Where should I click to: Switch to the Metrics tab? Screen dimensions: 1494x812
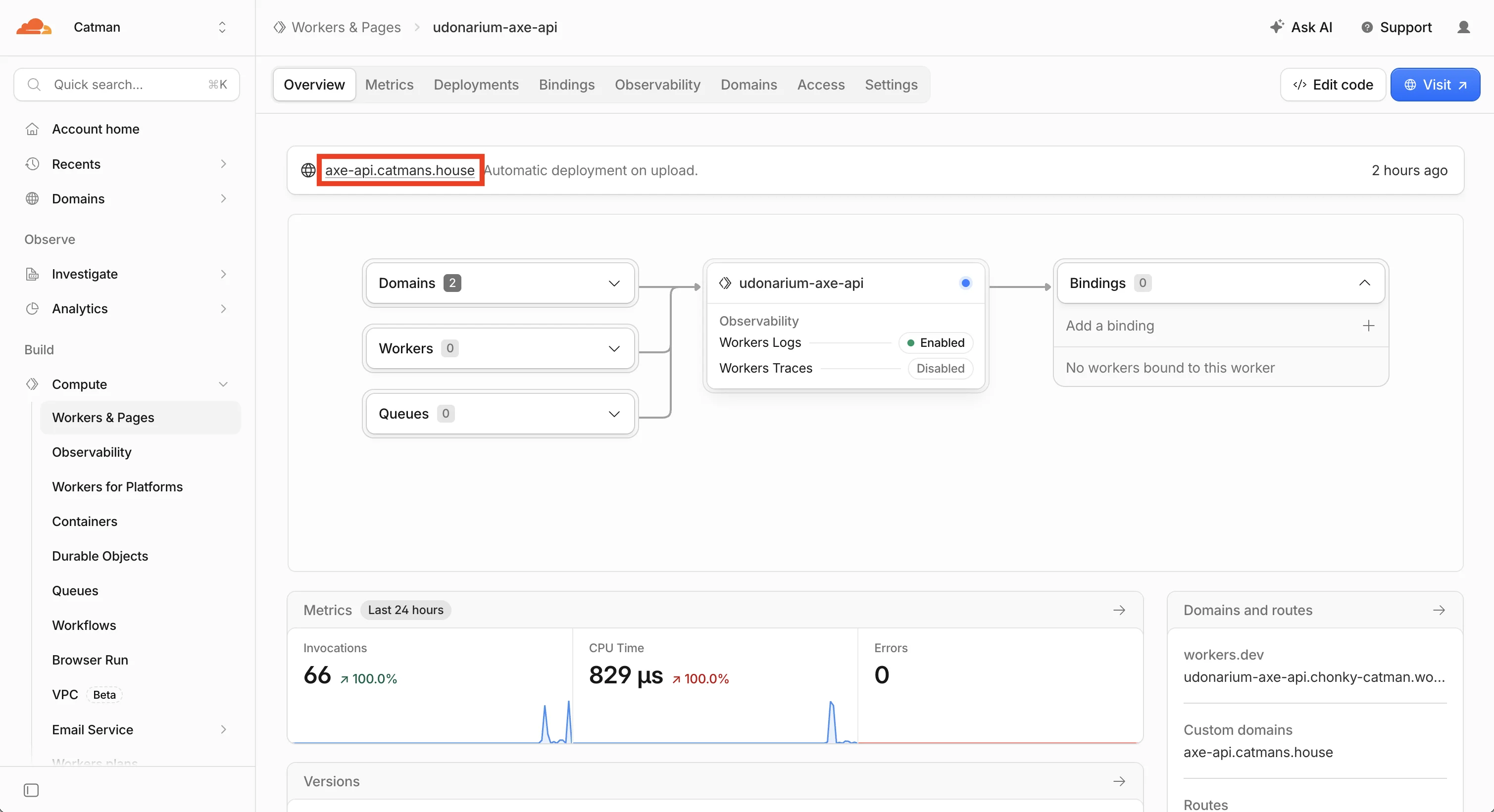coord(389,85)
